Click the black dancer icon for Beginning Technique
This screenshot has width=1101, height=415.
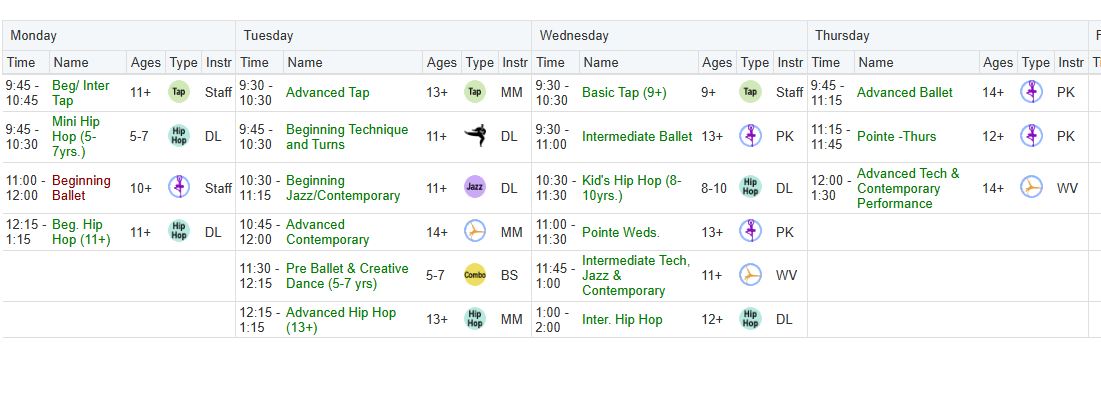475,136
